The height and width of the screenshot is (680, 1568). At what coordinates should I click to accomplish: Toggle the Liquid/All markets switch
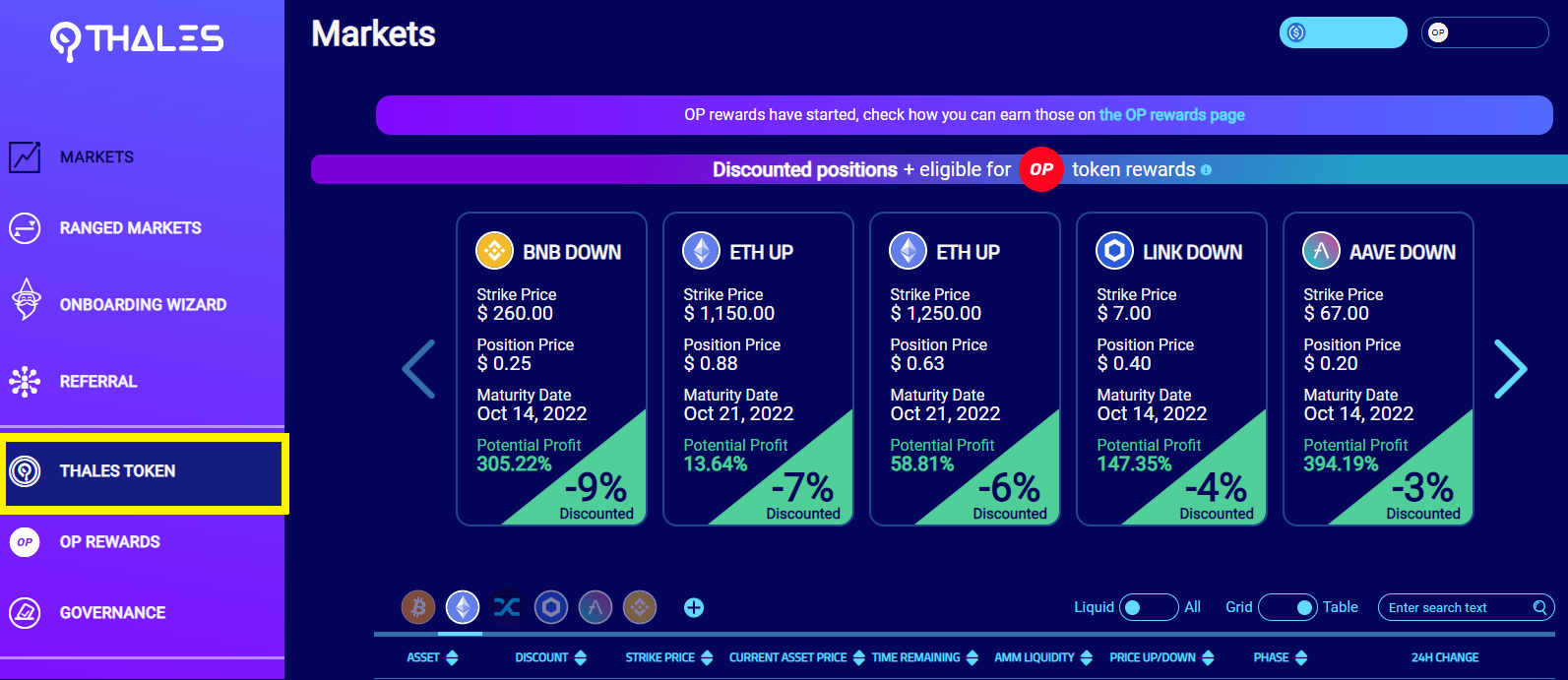coord(1150,607)
